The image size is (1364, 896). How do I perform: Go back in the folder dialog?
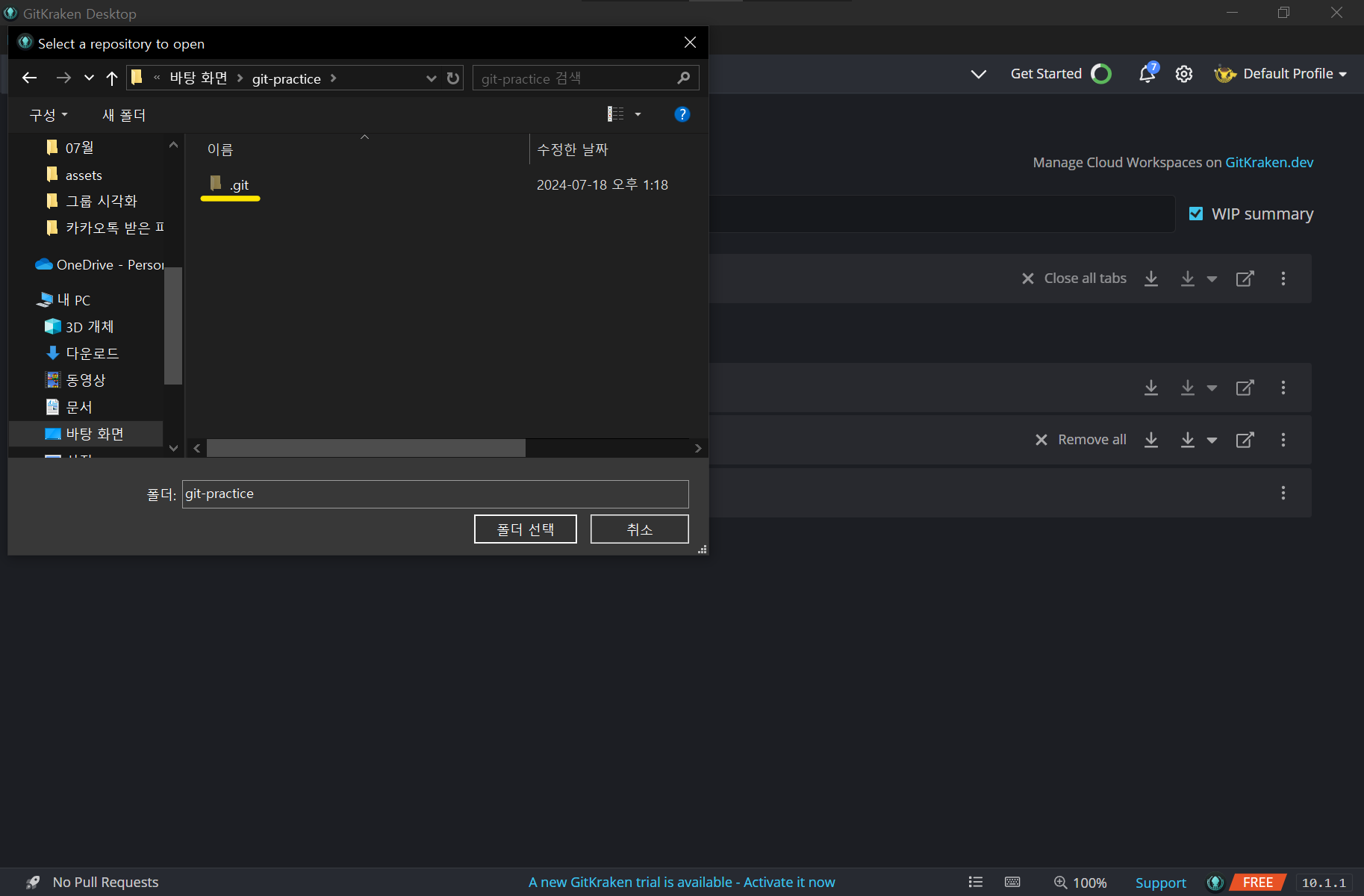coord(30,78)
